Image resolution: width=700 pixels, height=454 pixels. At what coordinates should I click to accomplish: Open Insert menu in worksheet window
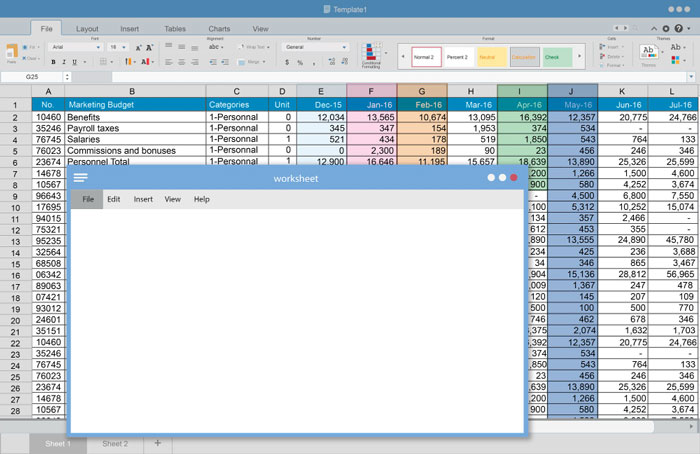(143, 199)
